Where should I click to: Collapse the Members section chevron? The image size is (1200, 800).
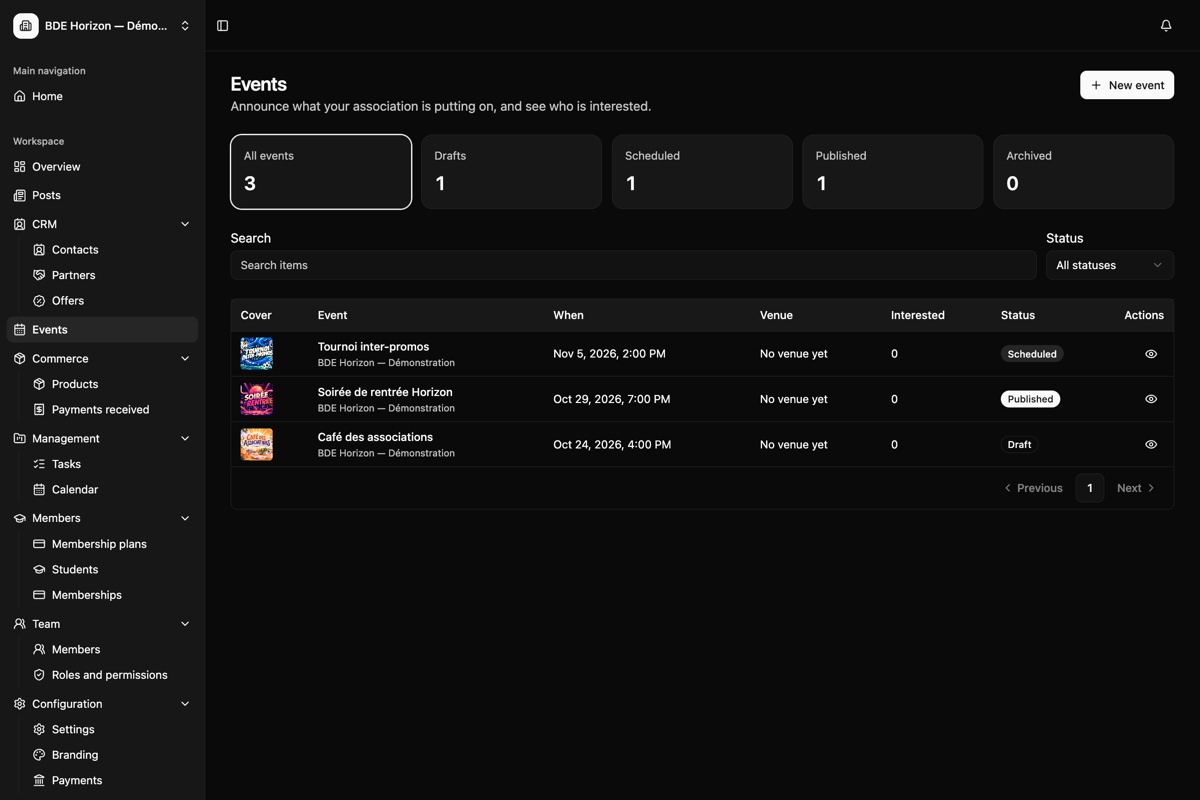click(185, 518)
